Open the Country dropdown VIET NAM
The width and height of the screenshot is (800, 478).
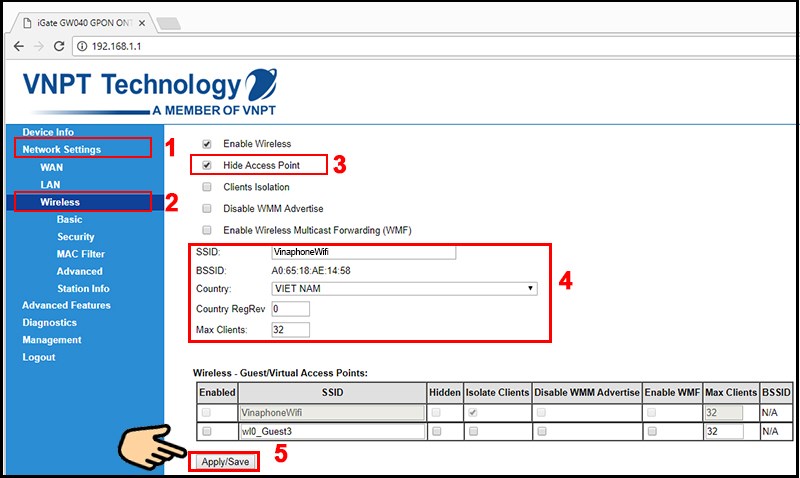404,289
